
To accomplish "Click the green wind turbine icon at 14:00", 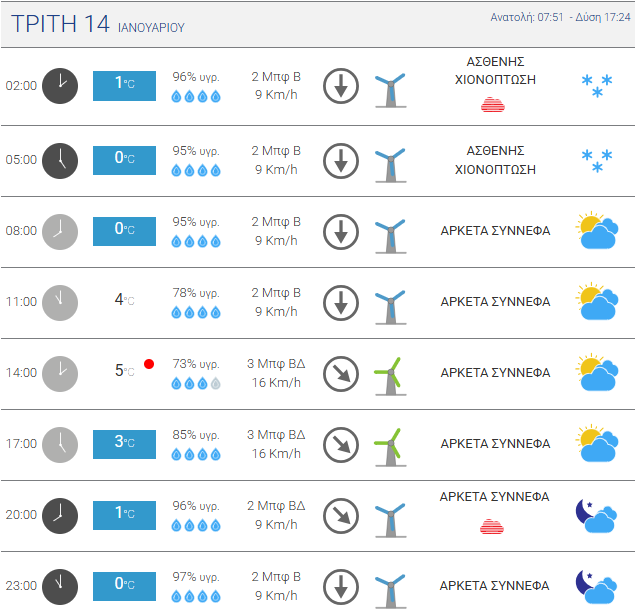I will tap(391, 376).
